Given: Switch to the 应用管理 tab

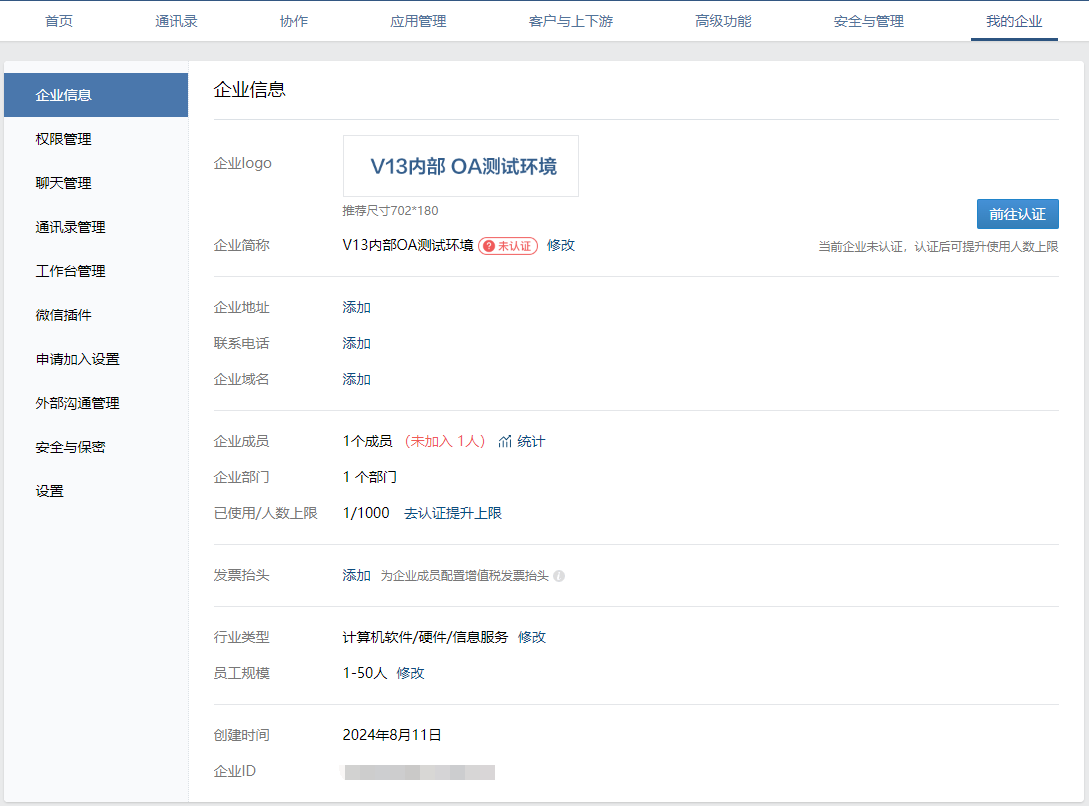Looking at the screenshot, I should coord(418,21).
